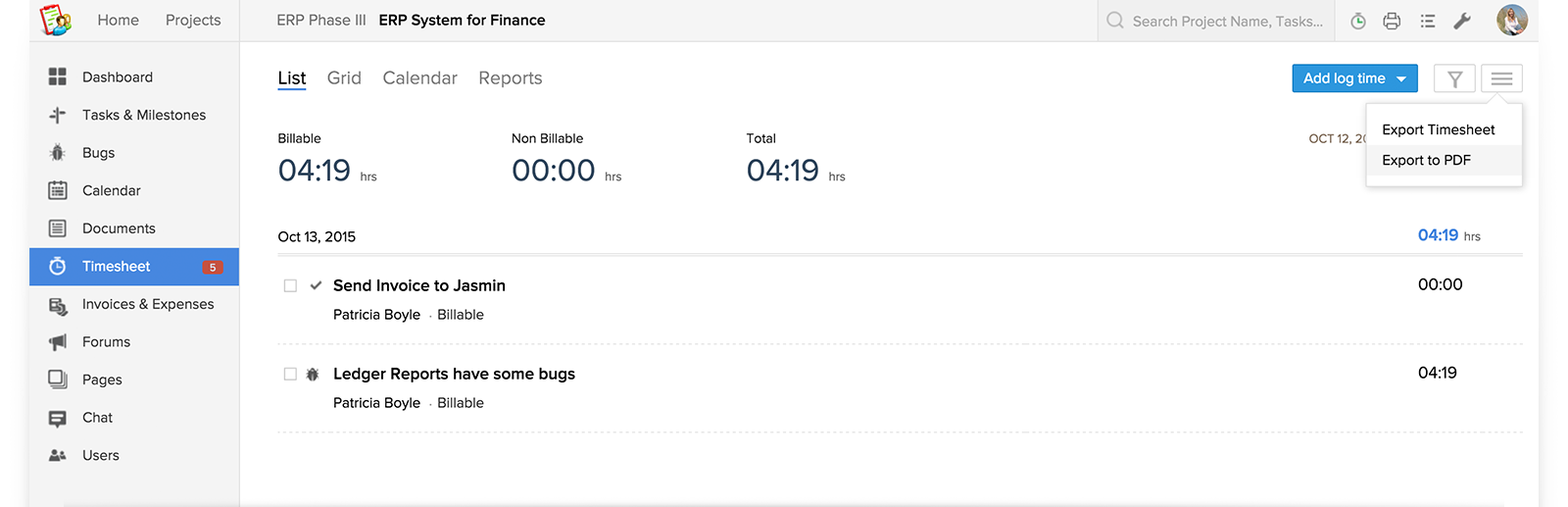Check the Ledger Reports bugs entry checkbox
Viewport: 1568px width, 507px height.
[290, 375]
